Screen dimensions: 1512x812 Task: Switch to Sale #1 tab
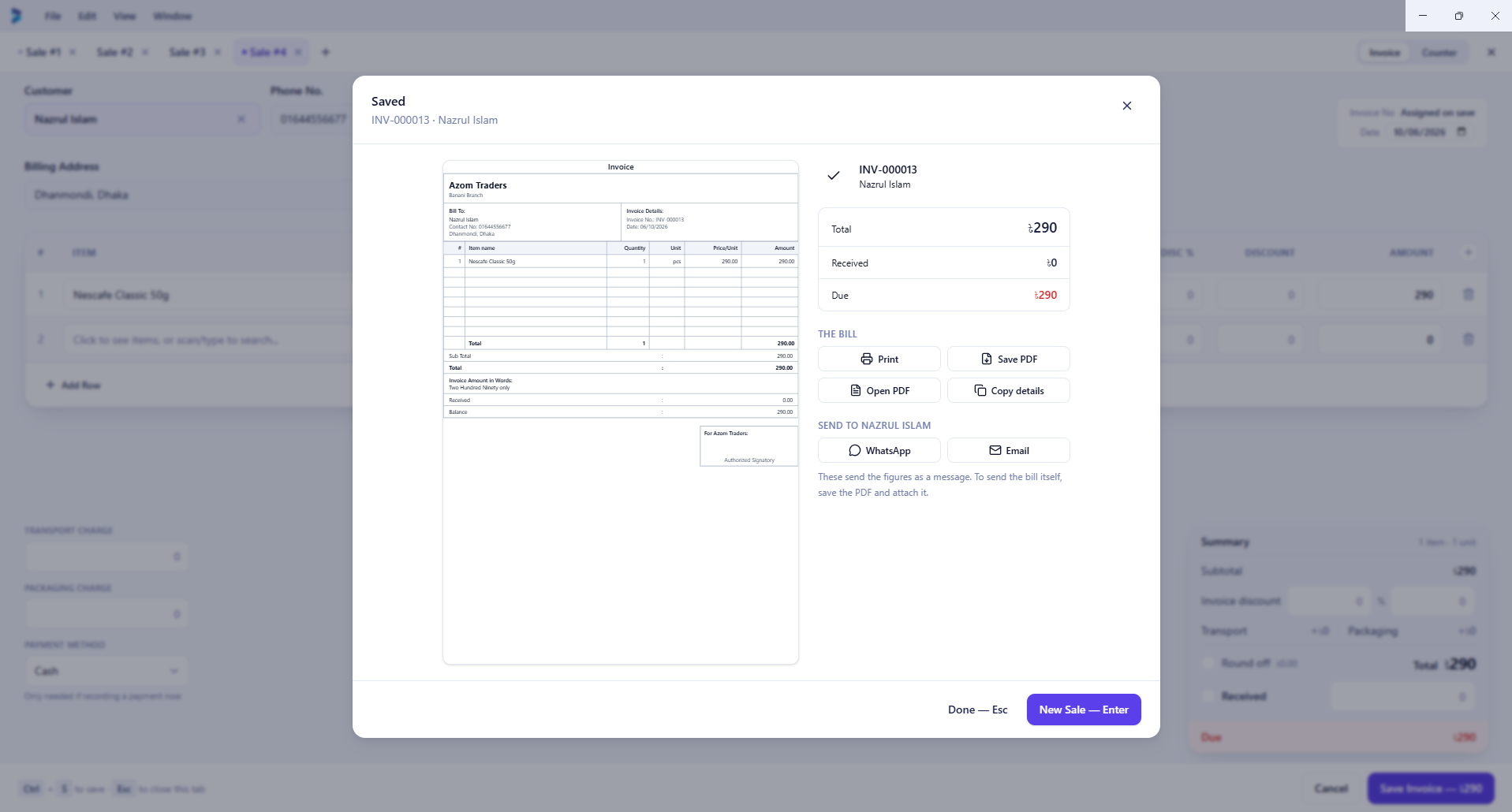(43, 52)
